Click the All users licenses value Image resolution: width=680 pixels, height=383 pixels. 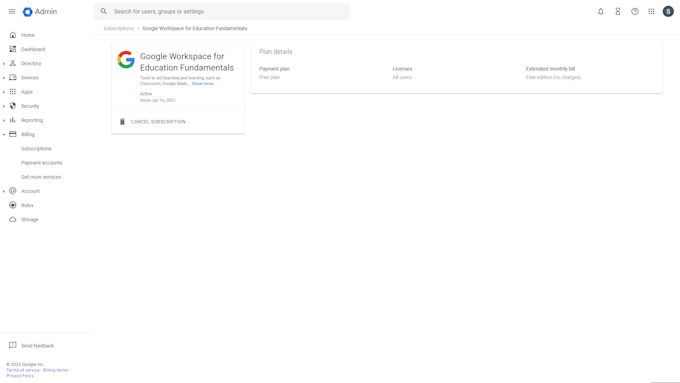(x=402, y=77)
